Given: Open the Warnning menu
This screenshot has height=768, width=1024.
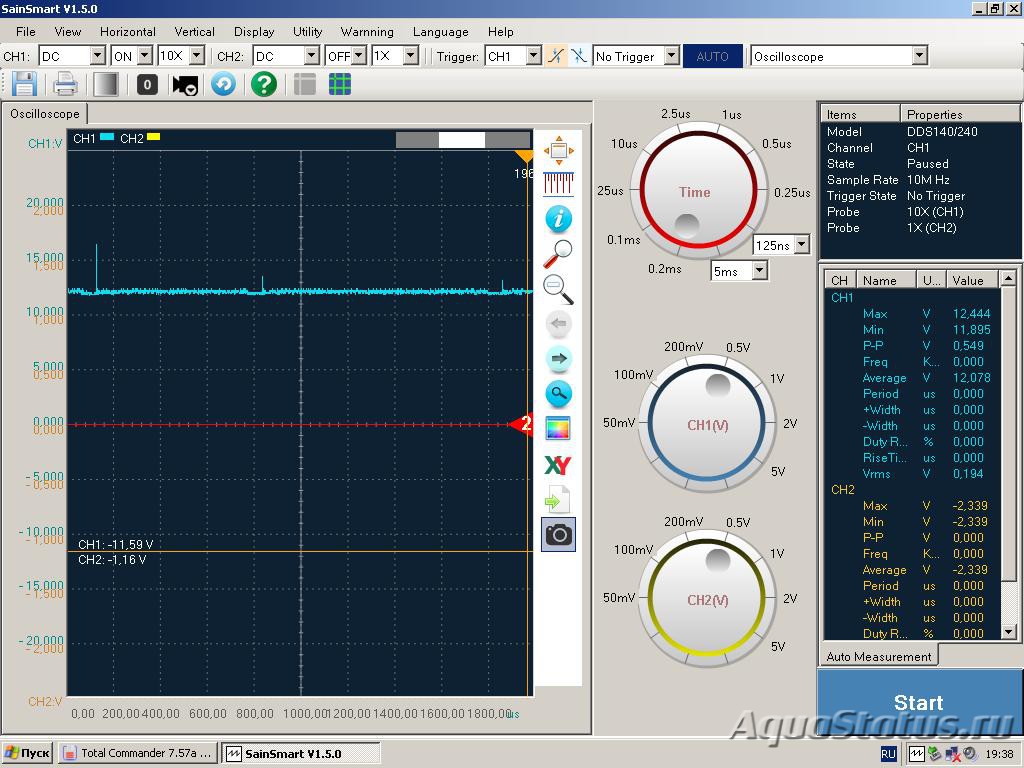Looking at the screenshot, I should [x=367, y=31].
